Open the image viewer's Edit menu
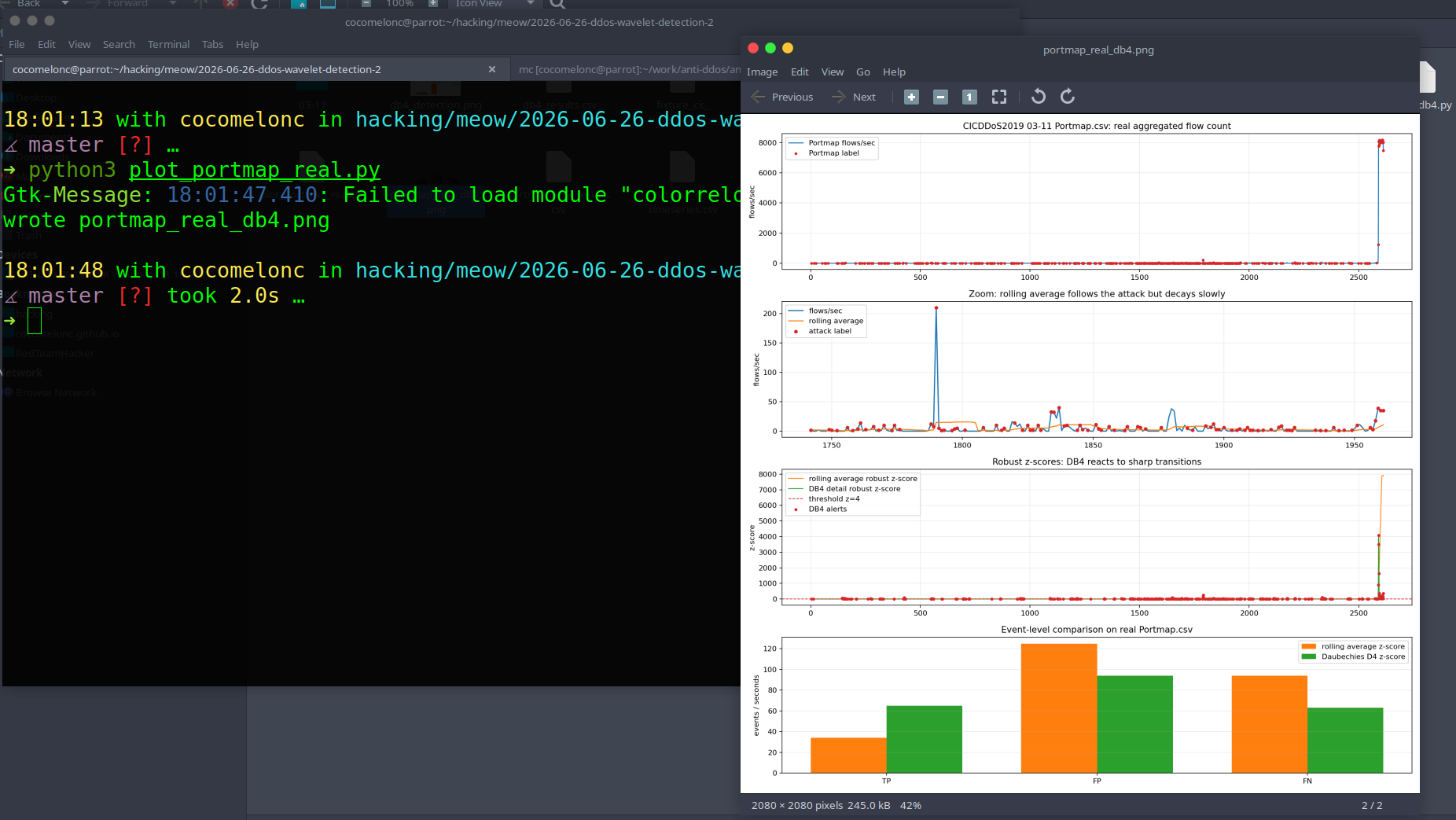1456x820 pixels. [x=800, y=72]
